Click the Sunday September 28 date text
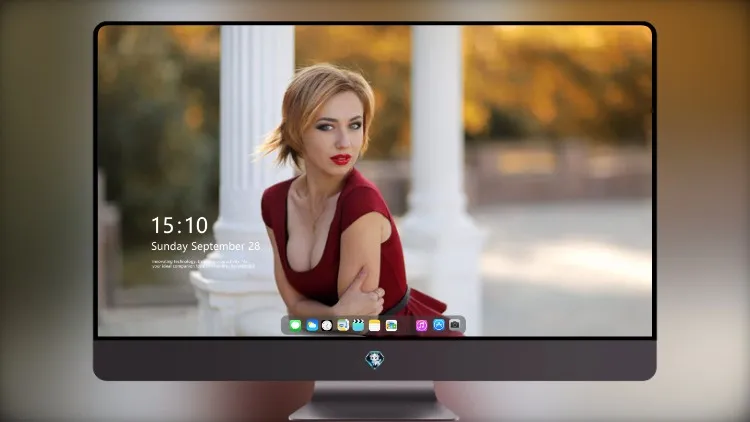This screenshot has height=422, width=750. [x=206, y=246]
